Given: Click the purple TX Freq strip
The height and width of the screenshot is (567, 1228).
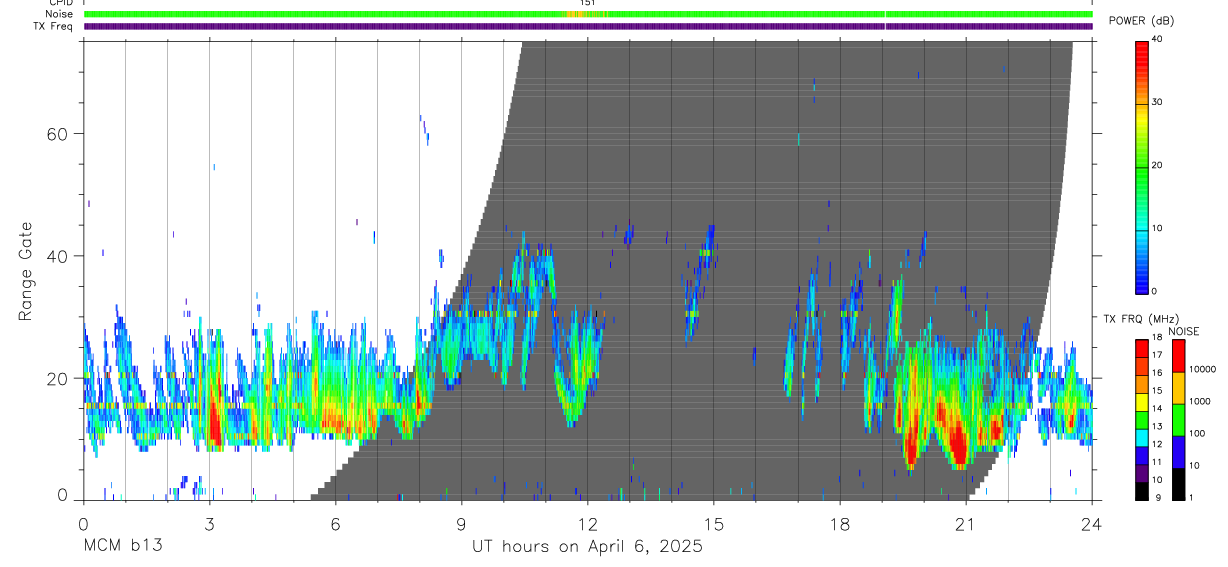Looking at the screenshot, I should point(588,26).
